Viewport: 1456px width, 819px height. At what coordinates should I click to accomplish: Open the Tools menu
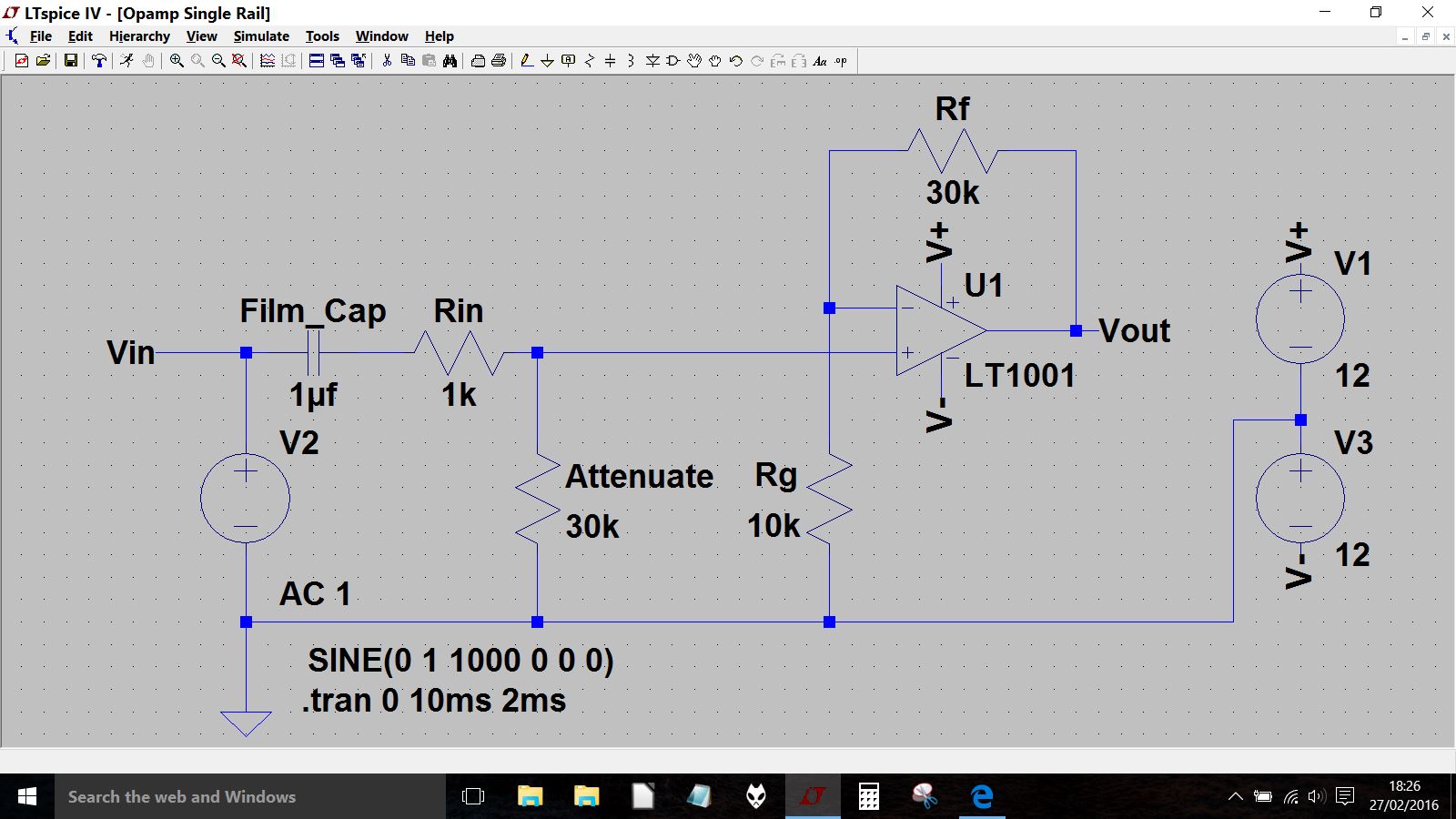(x=322, y=36)
